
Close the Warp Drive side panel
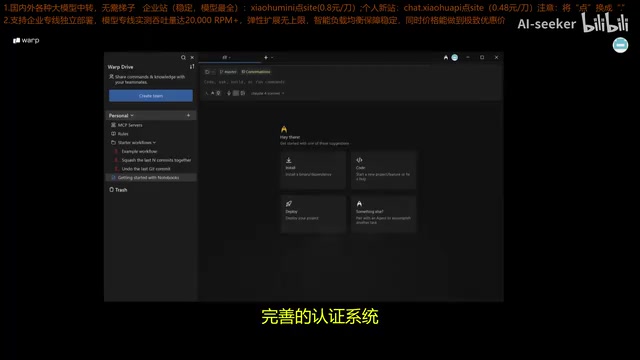pyautogui.click(x=192, y=58)
